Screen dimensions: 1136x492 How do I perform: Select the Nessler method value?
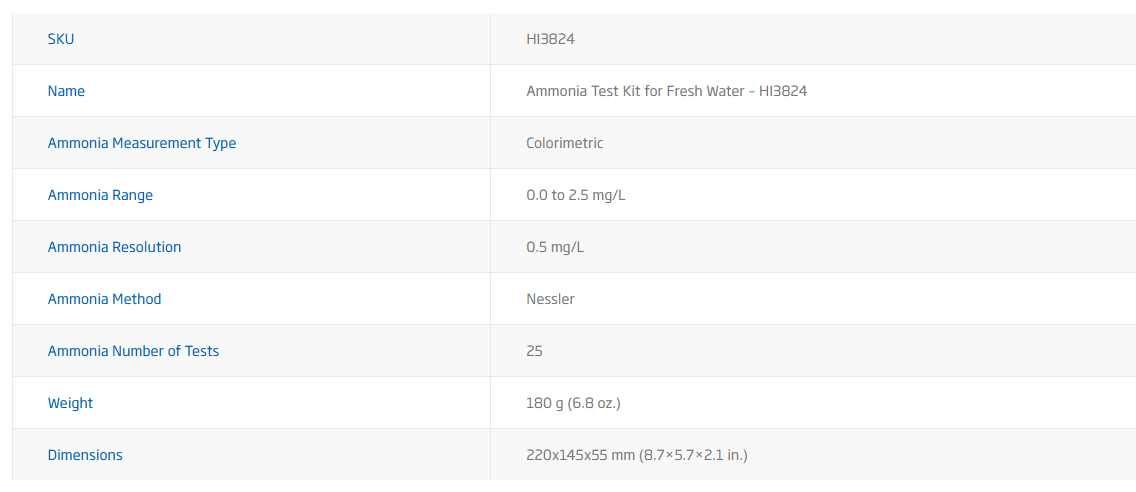point(550,299)
